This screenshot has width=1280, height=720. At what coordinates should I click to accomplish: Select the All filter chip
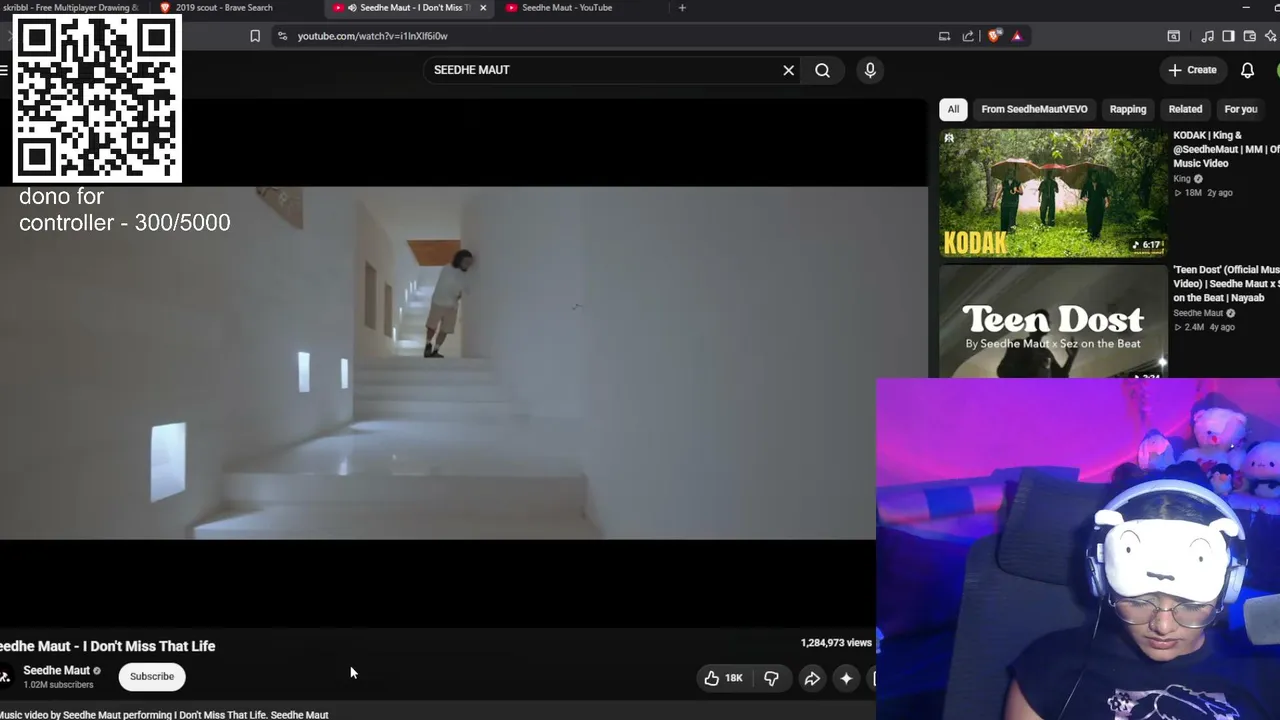tap(953, 109)
